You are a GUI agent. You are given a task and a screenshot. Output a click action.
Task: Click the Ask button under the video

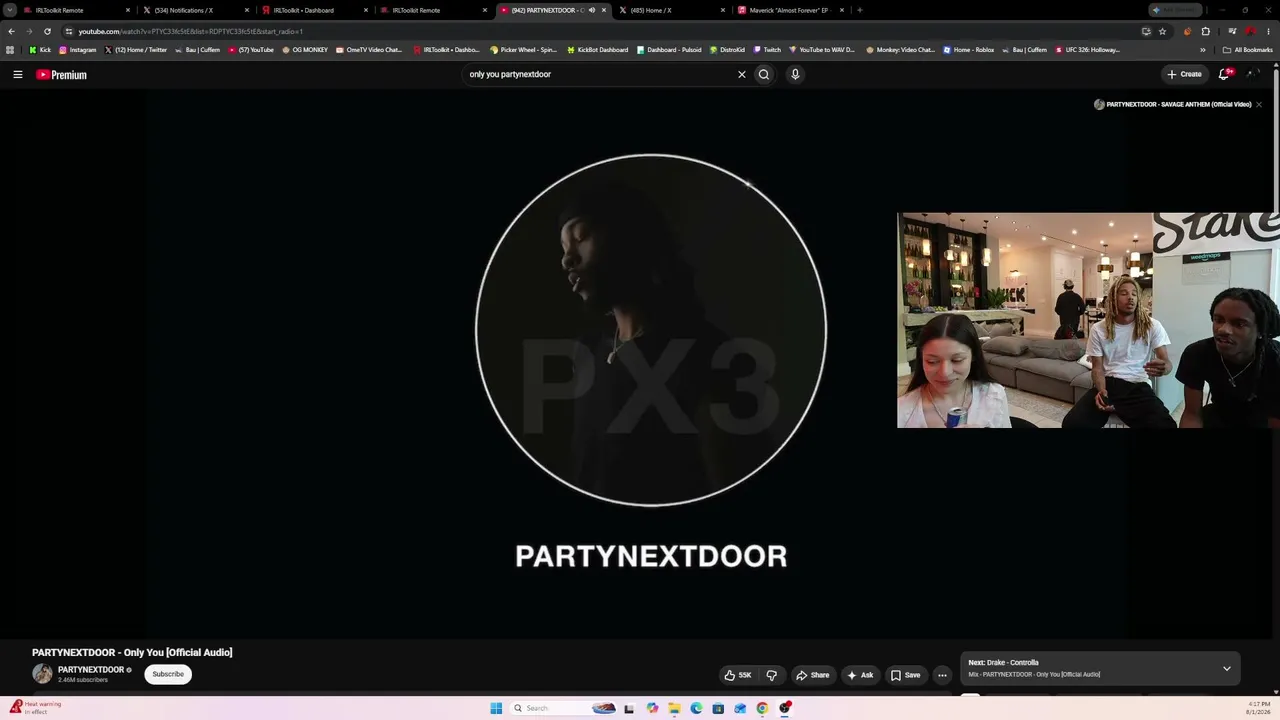coord(860,675)
